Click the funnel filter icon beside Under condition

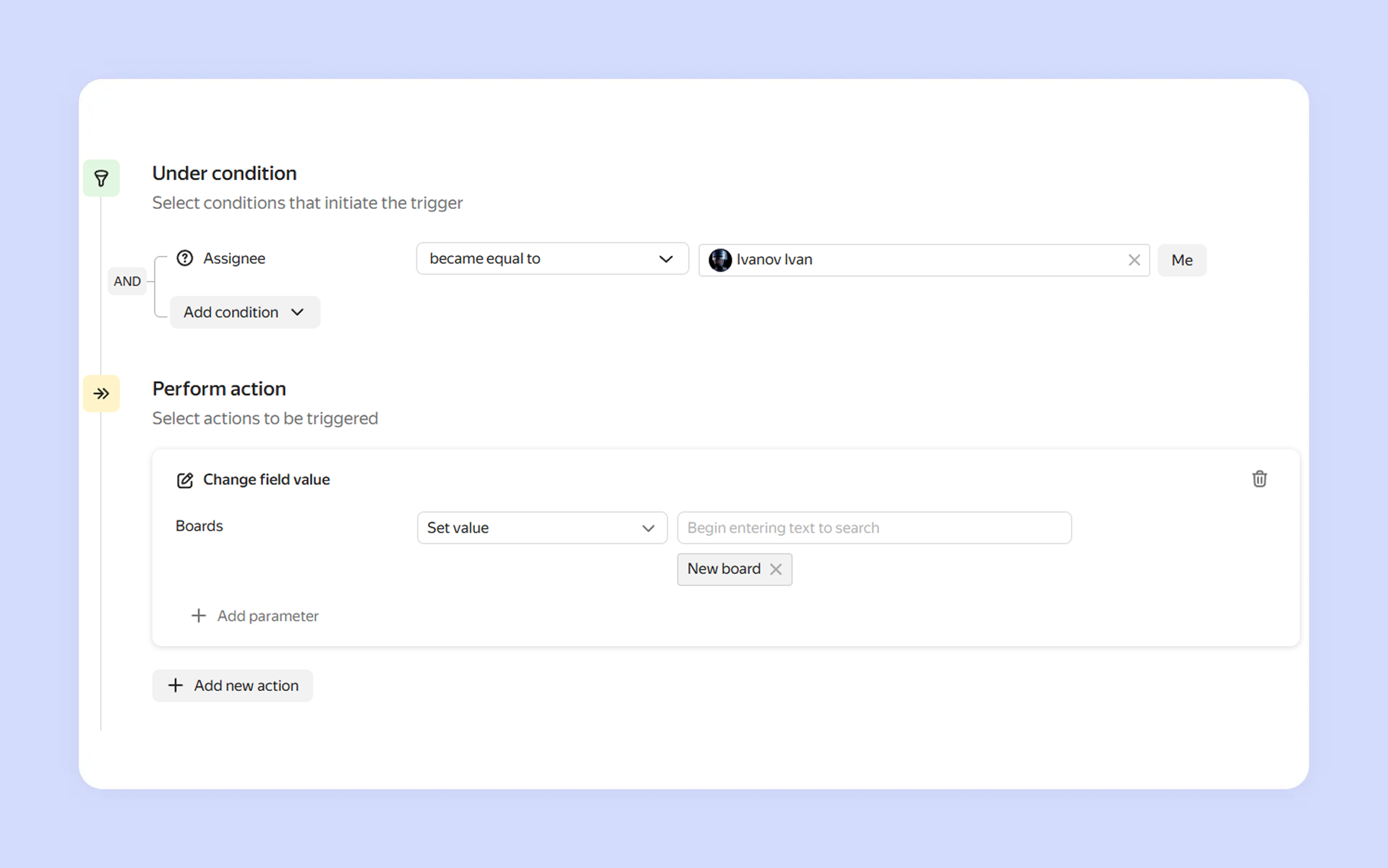(101, 178)
